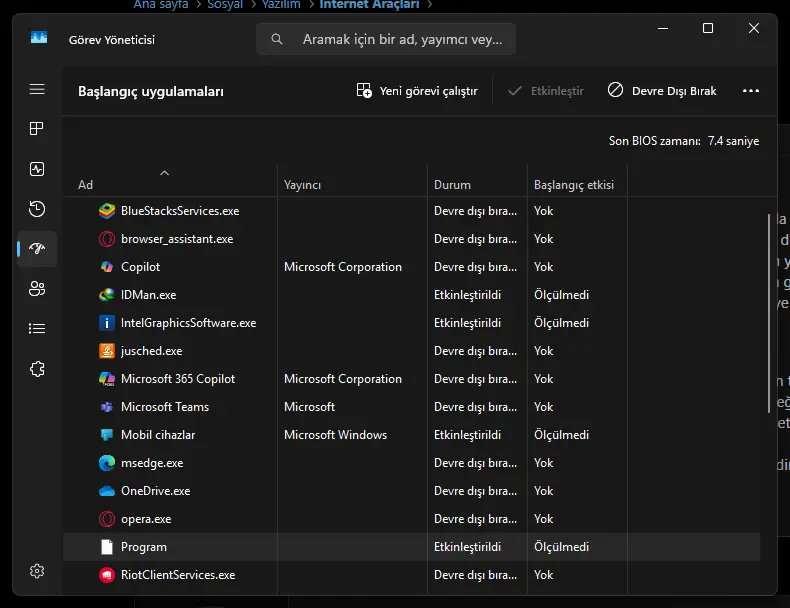Select the 'OneDrive.exe' row name
The height and width of the screenshot is (608, 790).
(156, 491)
